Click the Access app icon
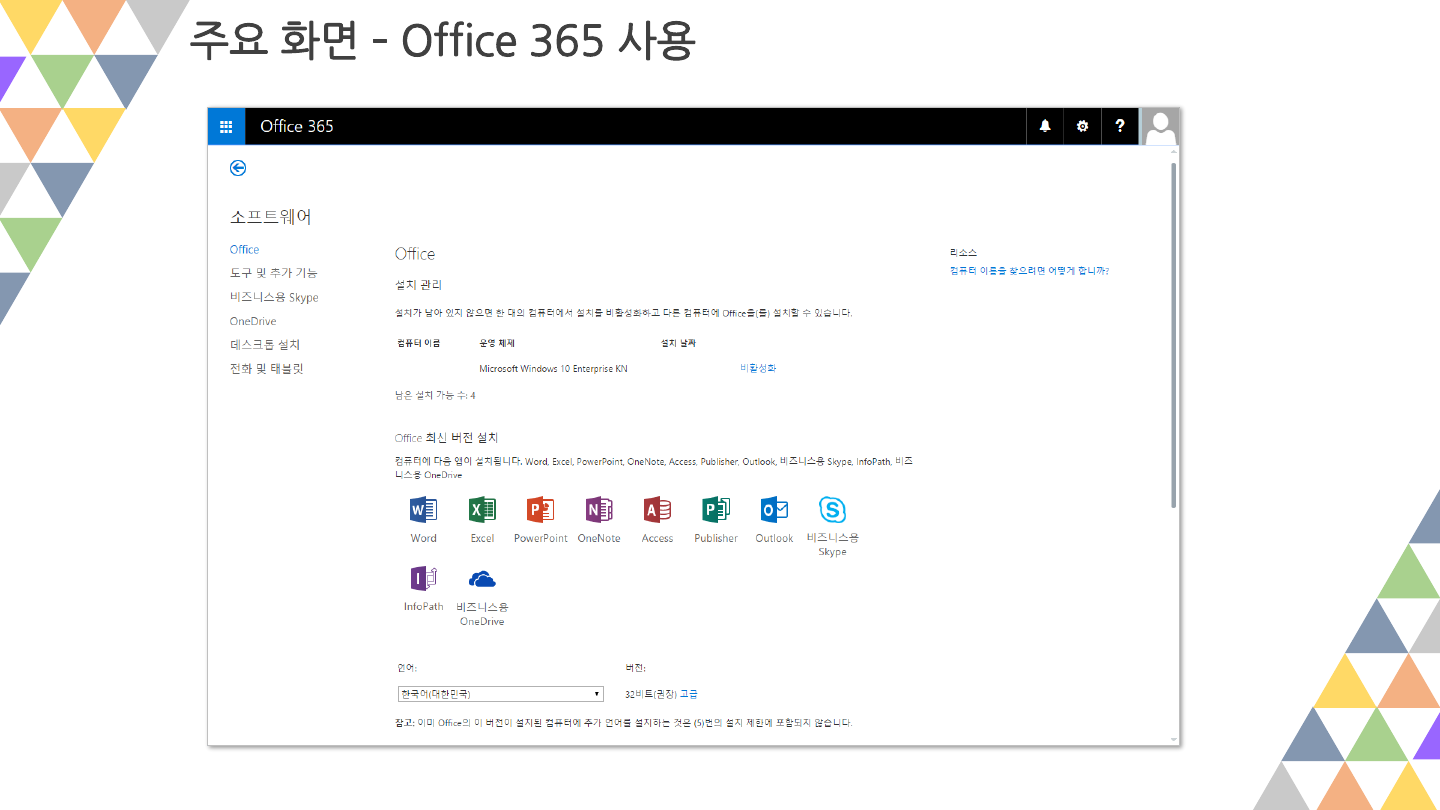The image size is (1440, 810). point(657,510)
